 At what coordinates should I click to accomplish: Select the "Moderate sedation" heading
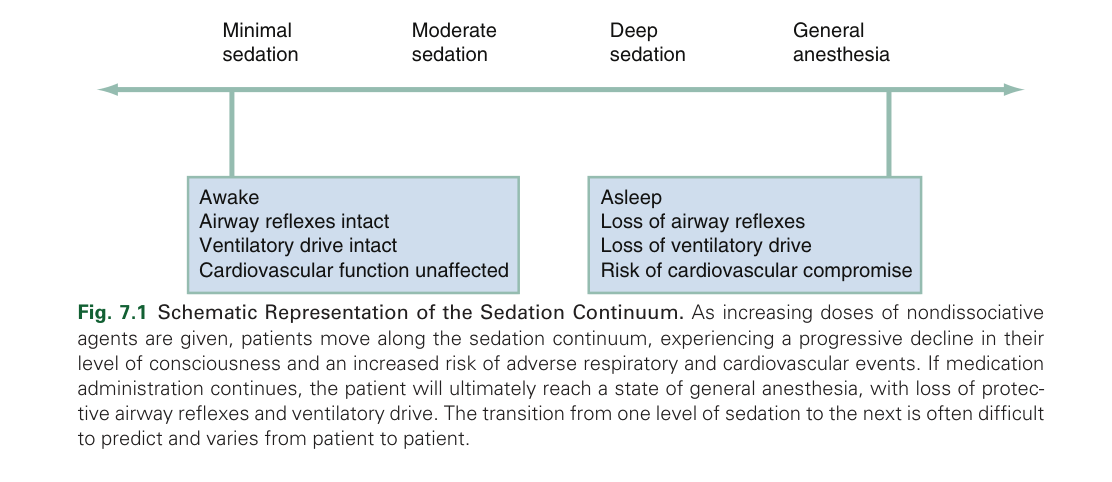tap(453, 43)
